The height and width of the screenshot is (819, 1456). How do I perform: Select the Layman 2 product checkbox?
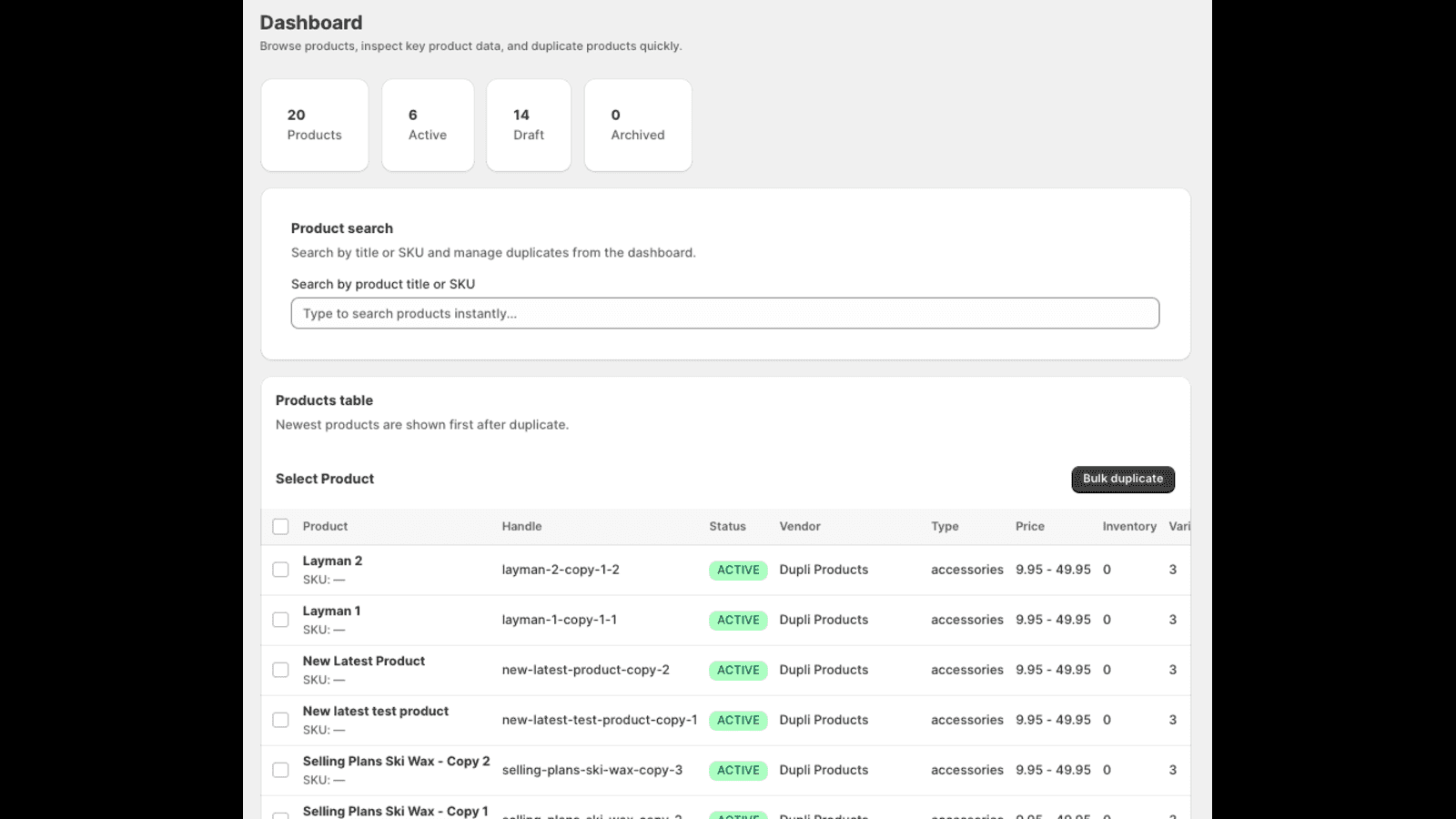(x=280, y=570)
